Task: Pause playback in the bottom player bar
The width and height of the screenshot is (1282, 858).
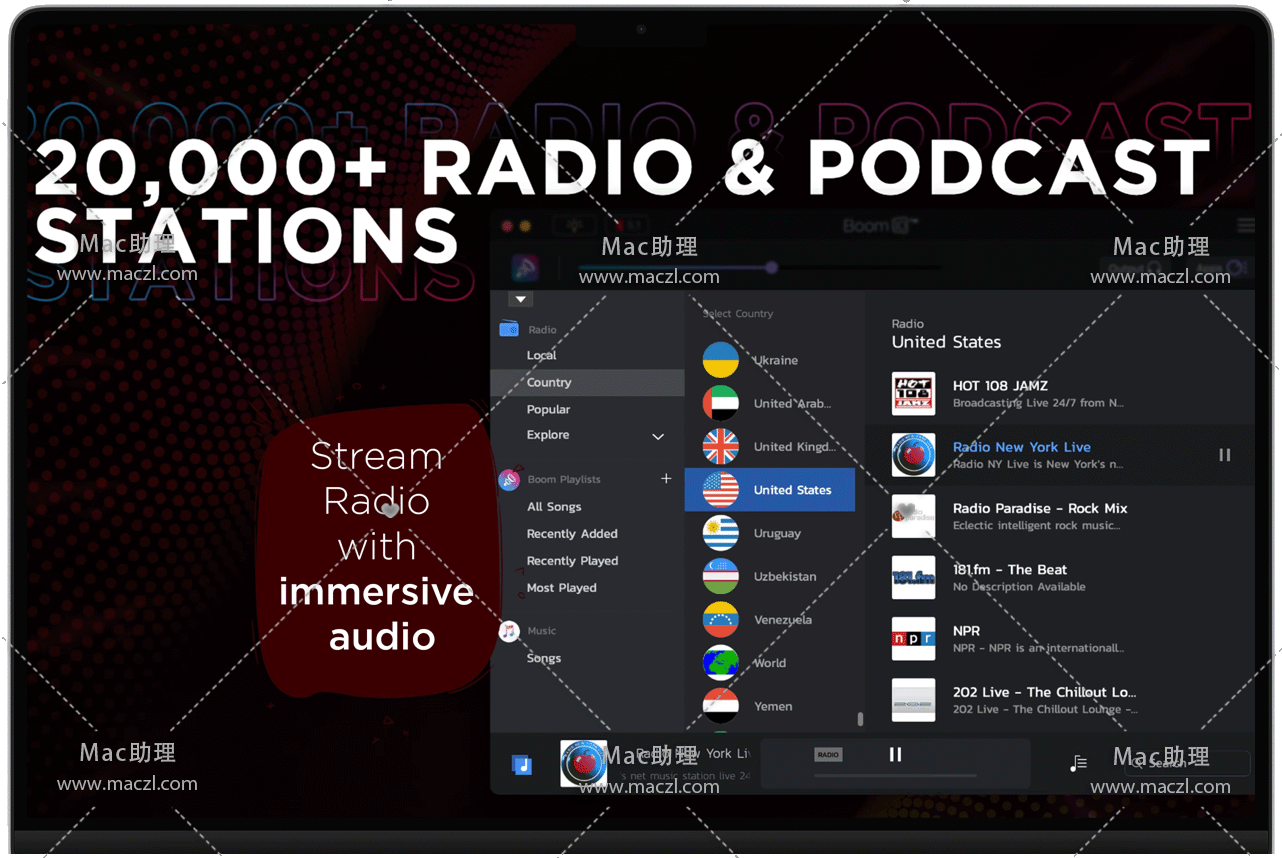Action: tap(895, 755)
